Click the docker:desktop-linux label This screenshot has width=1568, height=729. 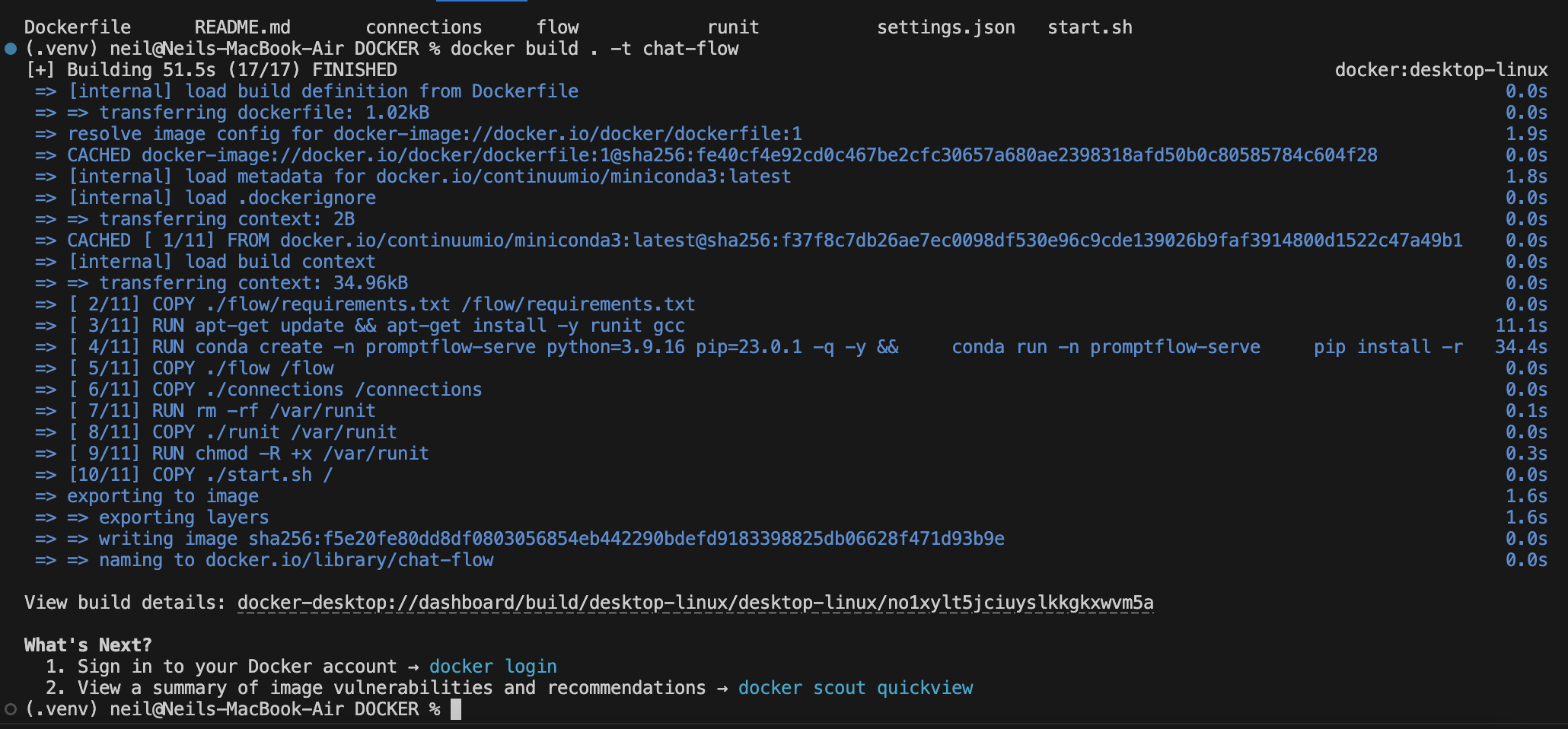pos(1441,70)
